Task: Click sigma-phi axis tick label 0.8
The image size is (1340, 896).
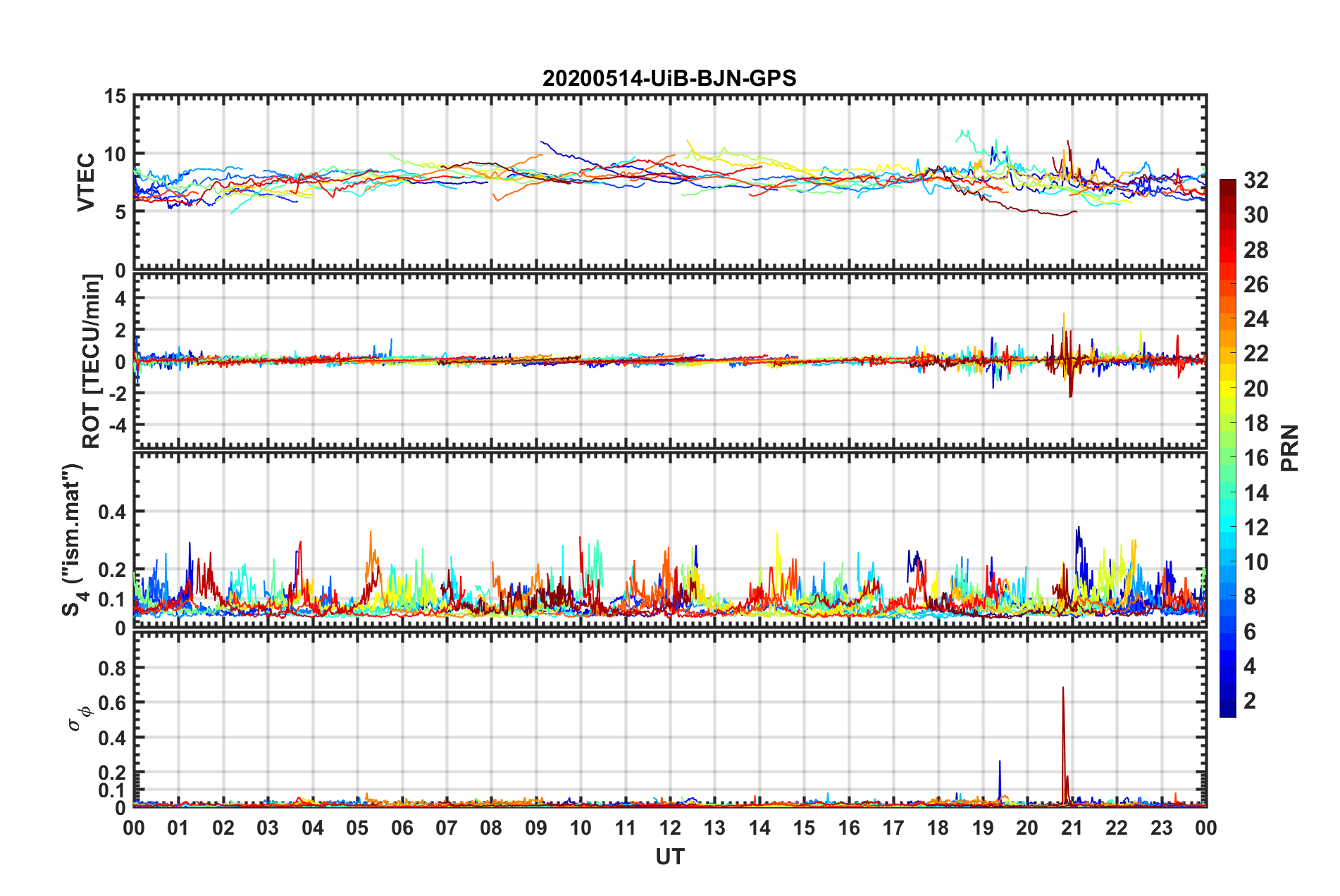Action: point(112,668)
